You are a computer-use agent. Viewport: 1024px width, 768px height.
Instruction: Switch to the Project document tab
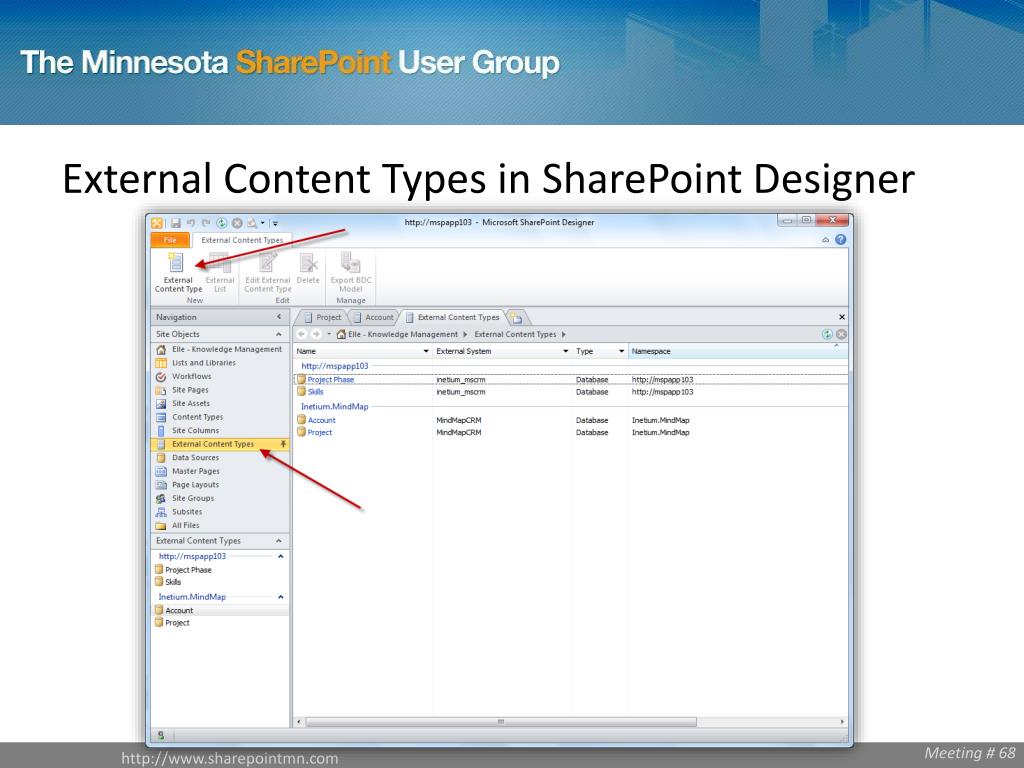[x=323, y=317]
